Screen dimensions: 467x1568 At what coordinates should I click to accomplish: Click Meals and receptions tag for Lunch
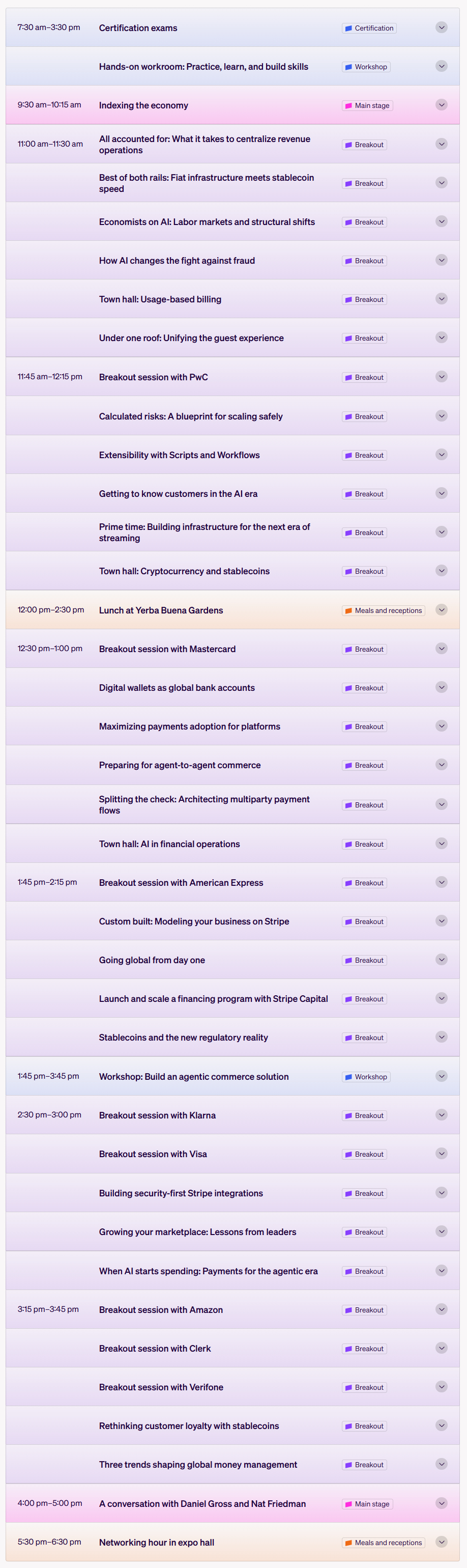tap(383, 610)
